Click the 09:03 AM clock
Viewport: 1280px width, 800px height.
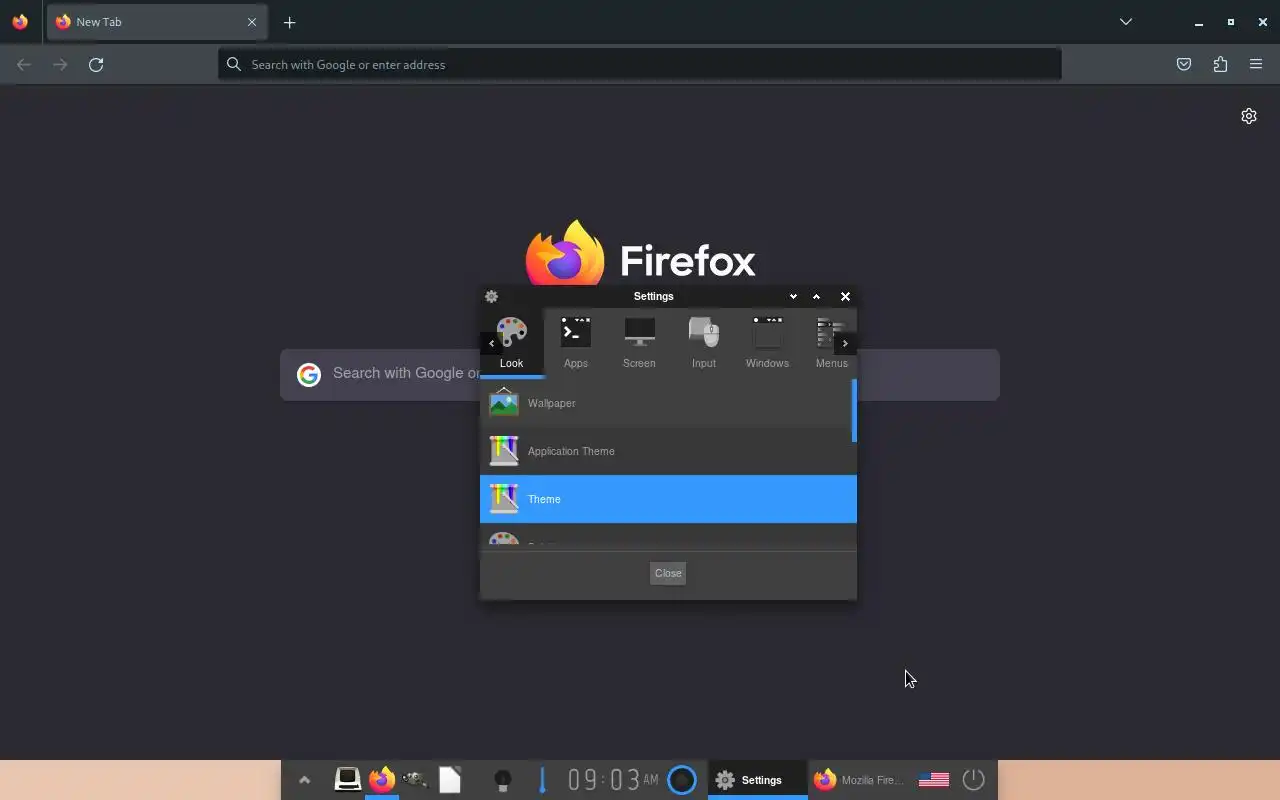tap(613, 780)
